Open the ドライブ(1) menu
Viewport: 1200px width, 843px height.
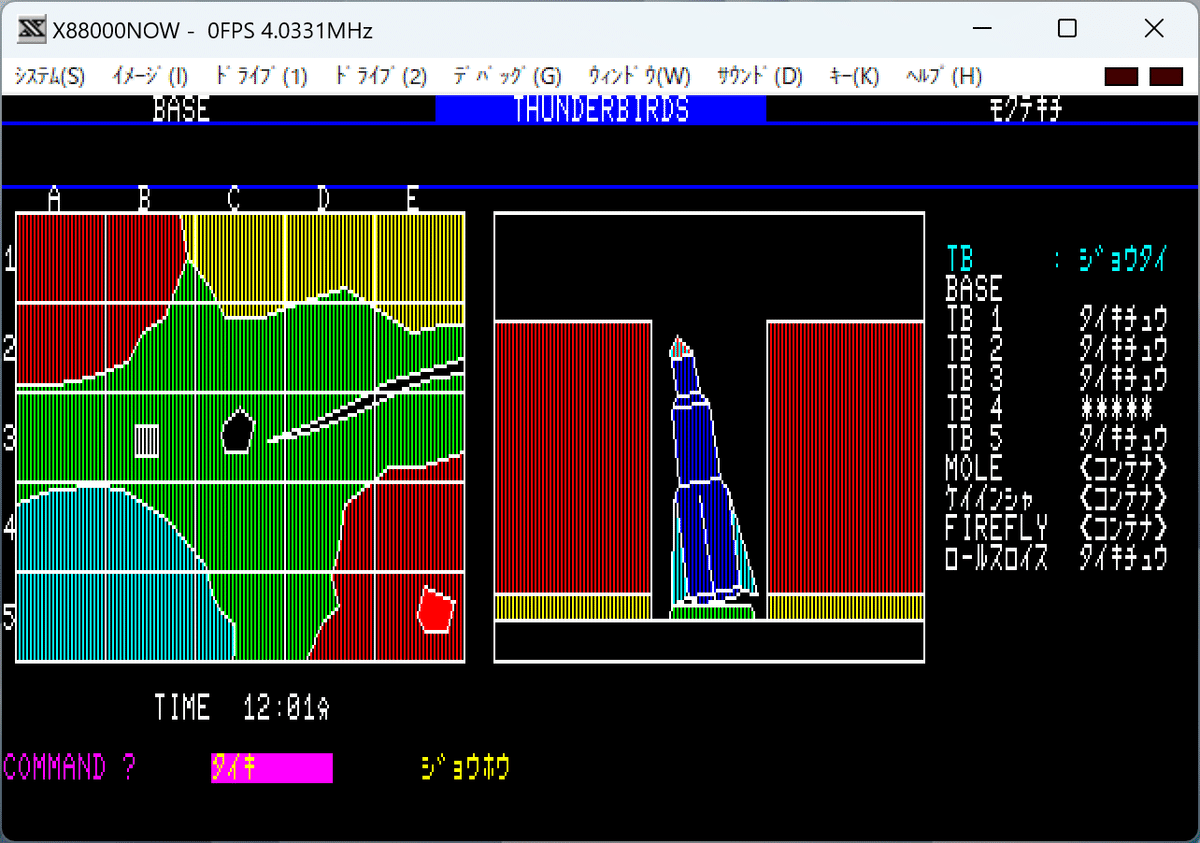click(x=261, y=76)
